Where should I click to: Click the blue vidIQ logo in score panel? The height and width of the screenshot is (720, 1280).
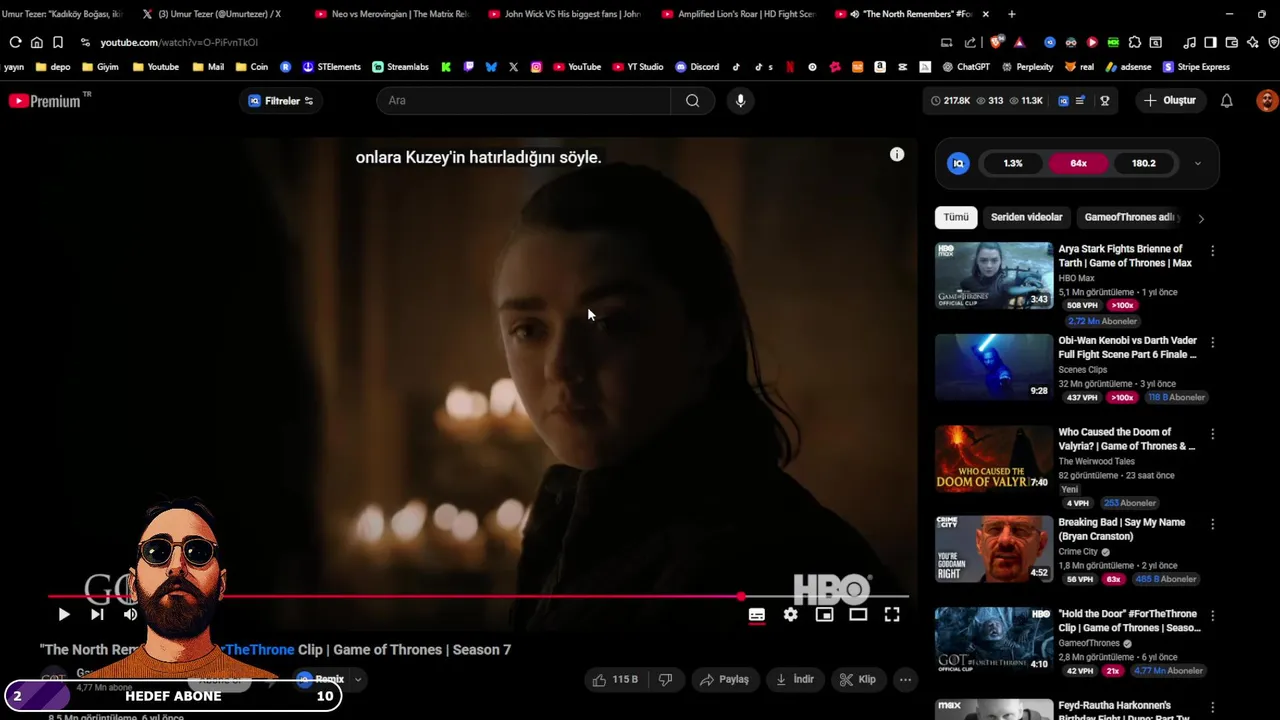[x=958, y=163]
